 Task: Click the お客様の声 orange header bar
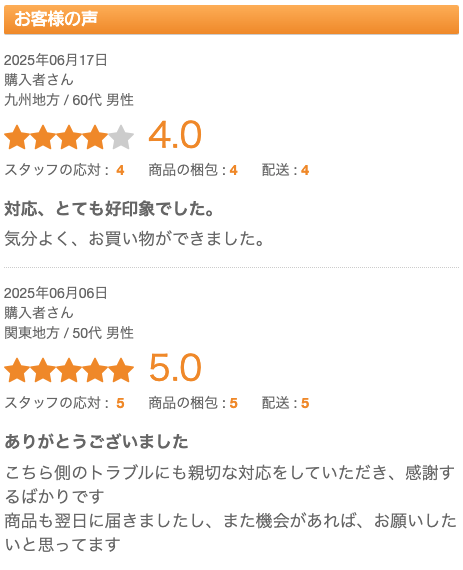(x=232, y=19)
